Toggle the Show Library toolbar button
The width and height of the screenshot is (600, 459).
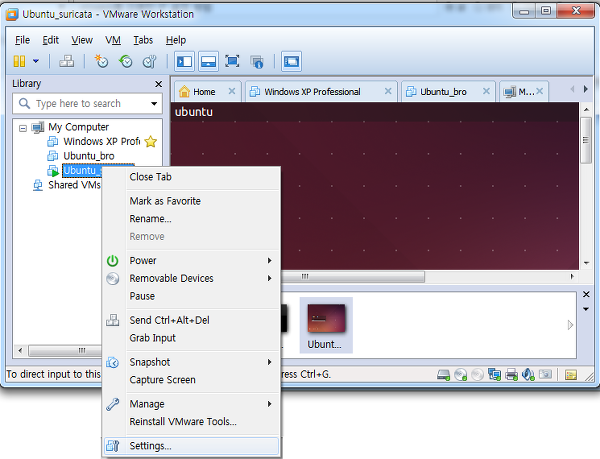click(184, 61)
